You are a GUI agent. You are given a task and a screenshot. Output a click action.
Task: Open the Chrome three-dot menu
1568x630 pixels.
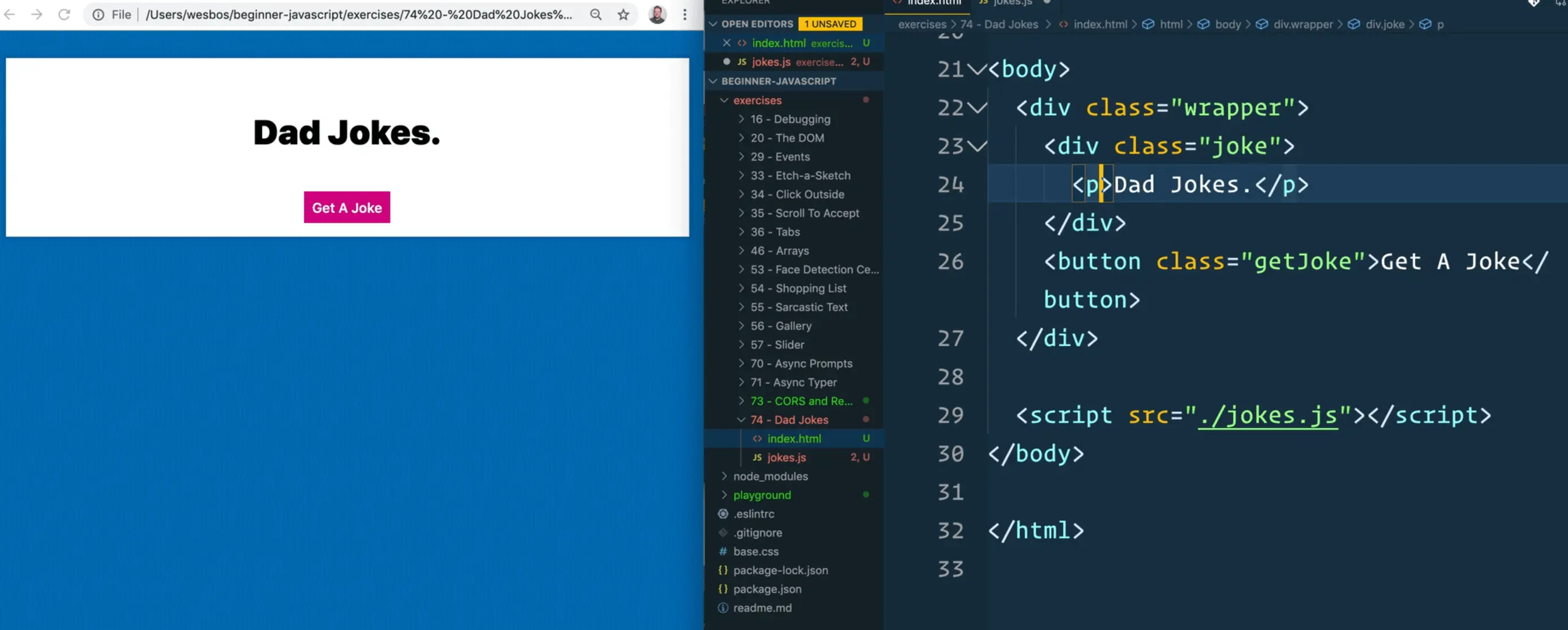(685, 15)
